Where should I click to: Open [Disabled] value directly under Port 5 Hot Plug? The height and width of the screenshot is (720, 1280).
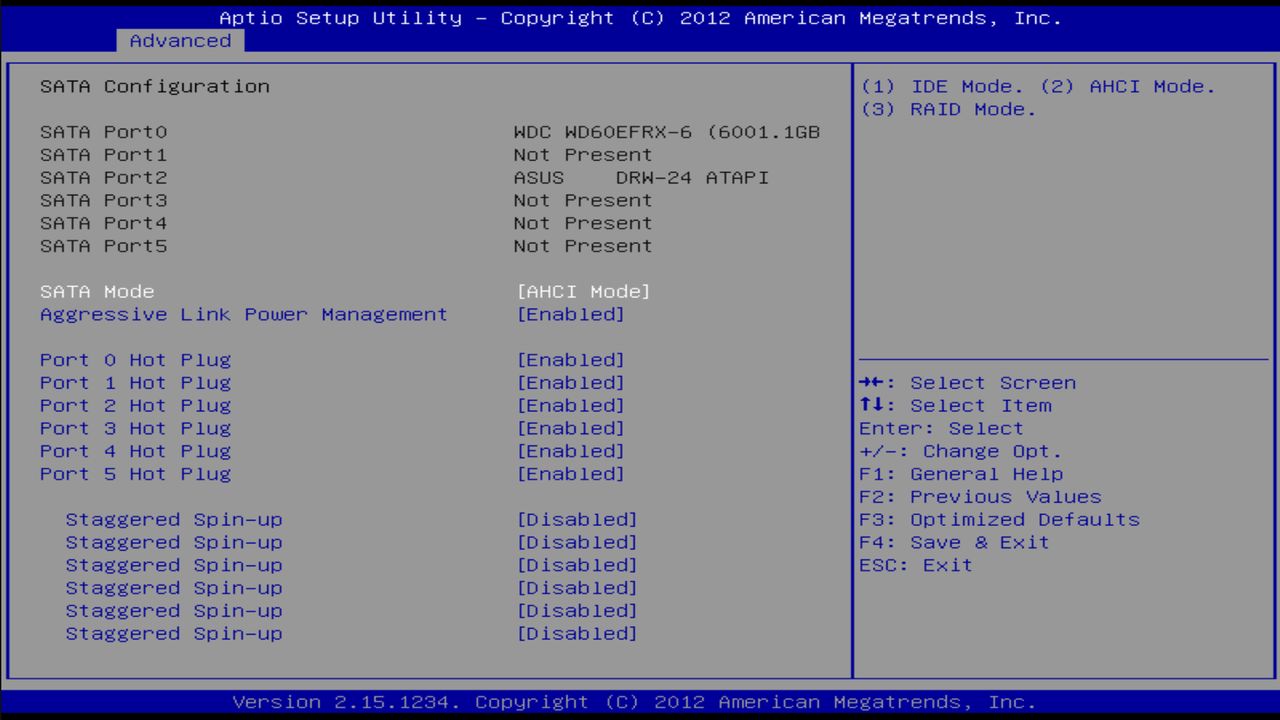point(577,520)
